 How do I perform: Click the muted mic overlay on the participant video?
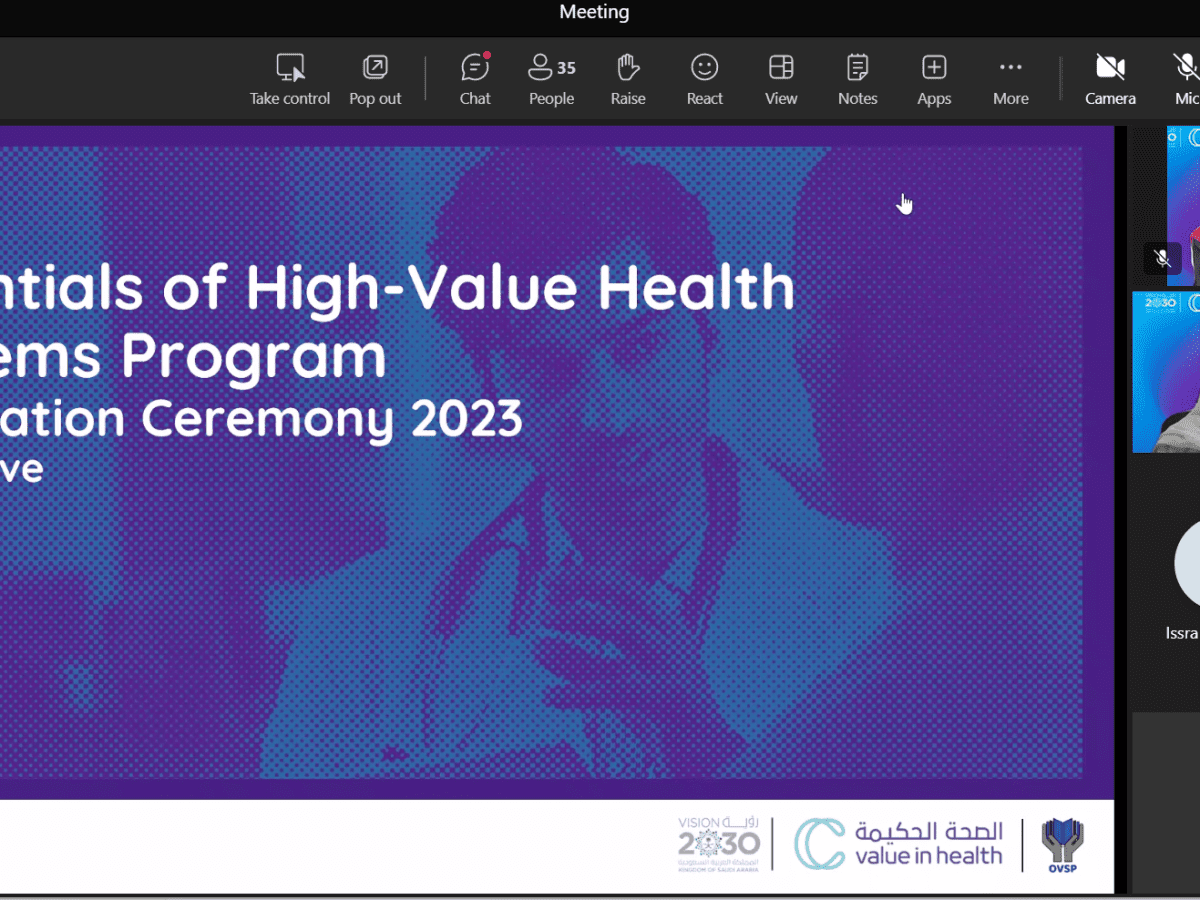tap(1162, 259)
